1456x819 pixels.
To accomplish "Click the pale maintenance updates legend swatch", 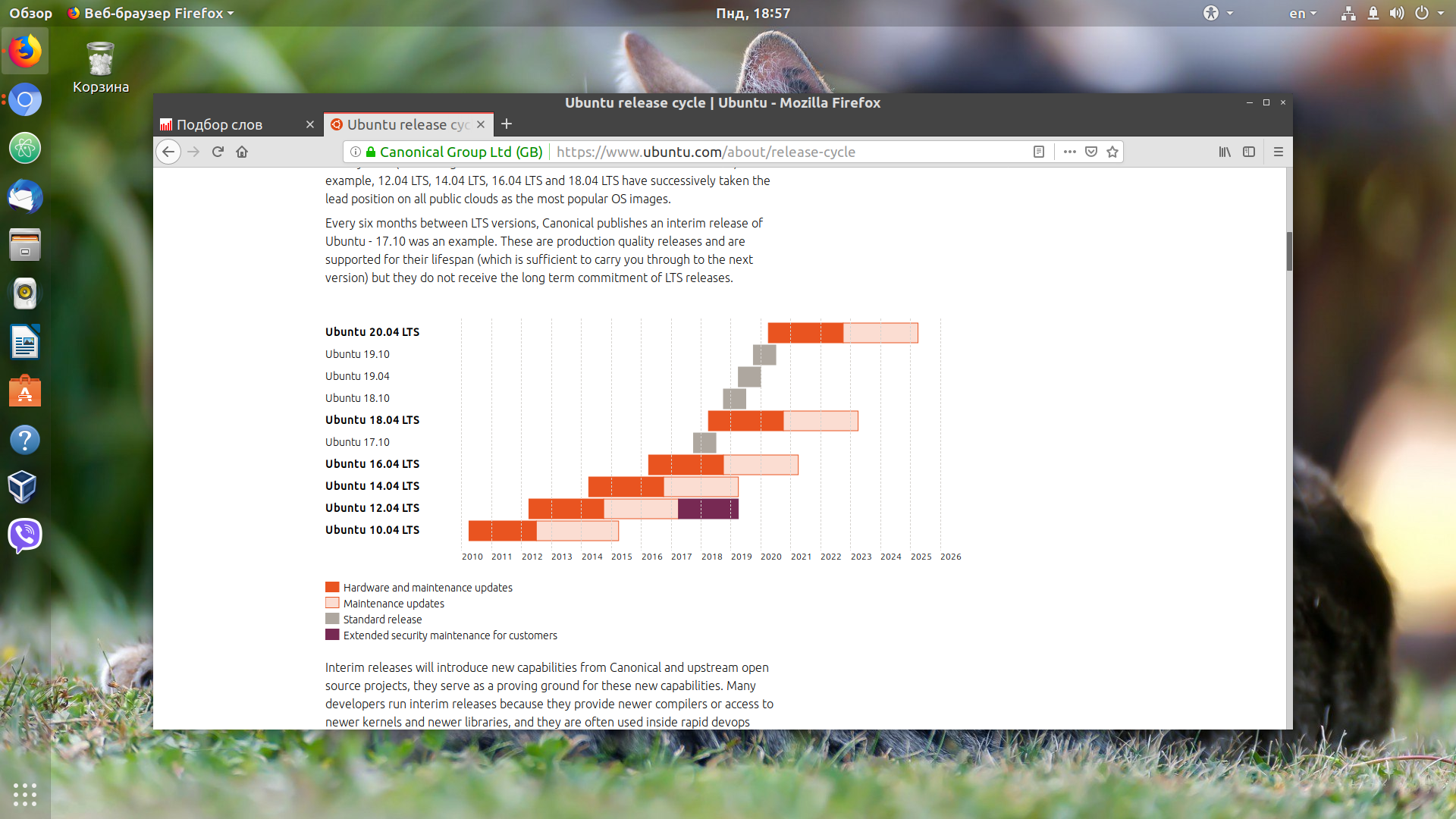I will tap(332, 603).
